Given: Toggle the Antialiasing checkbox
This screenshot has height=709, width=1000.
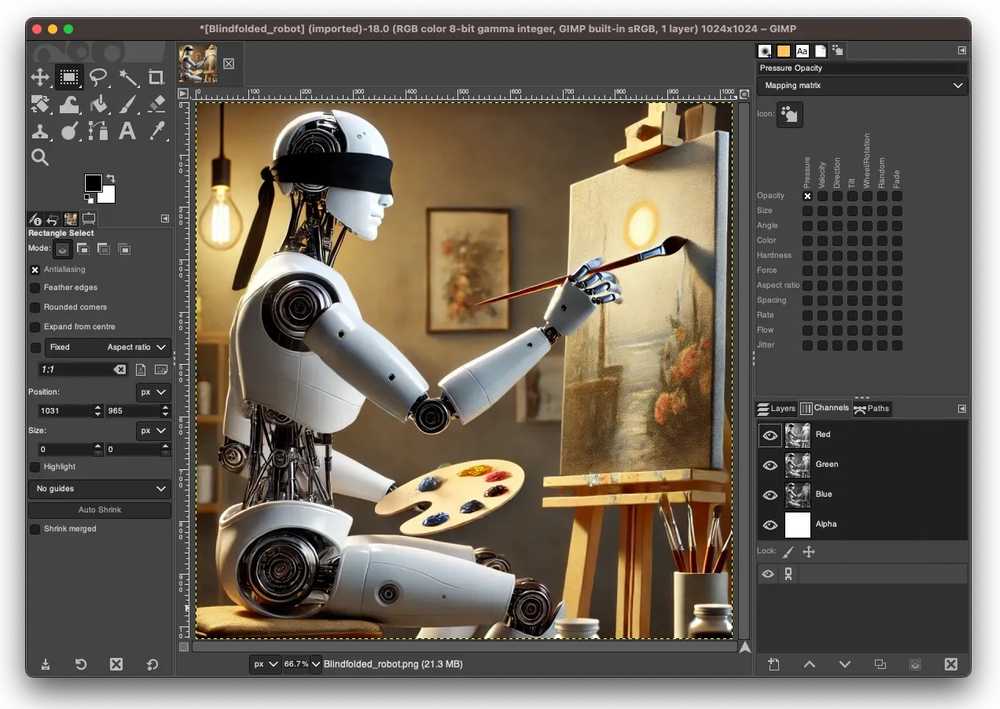Looking at the screenshot, I should [35, 270].
